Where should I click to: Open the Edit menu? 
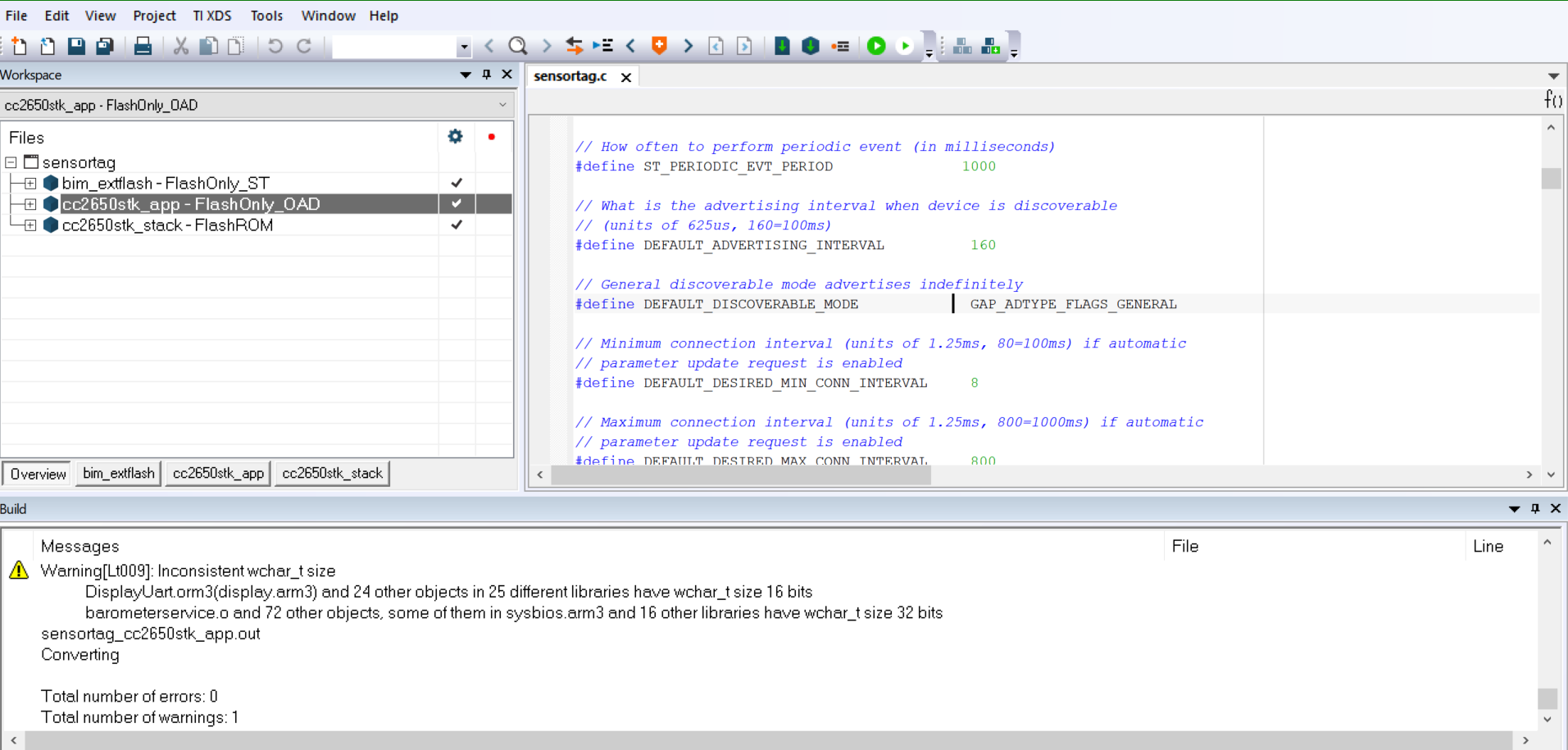(57, 16)
